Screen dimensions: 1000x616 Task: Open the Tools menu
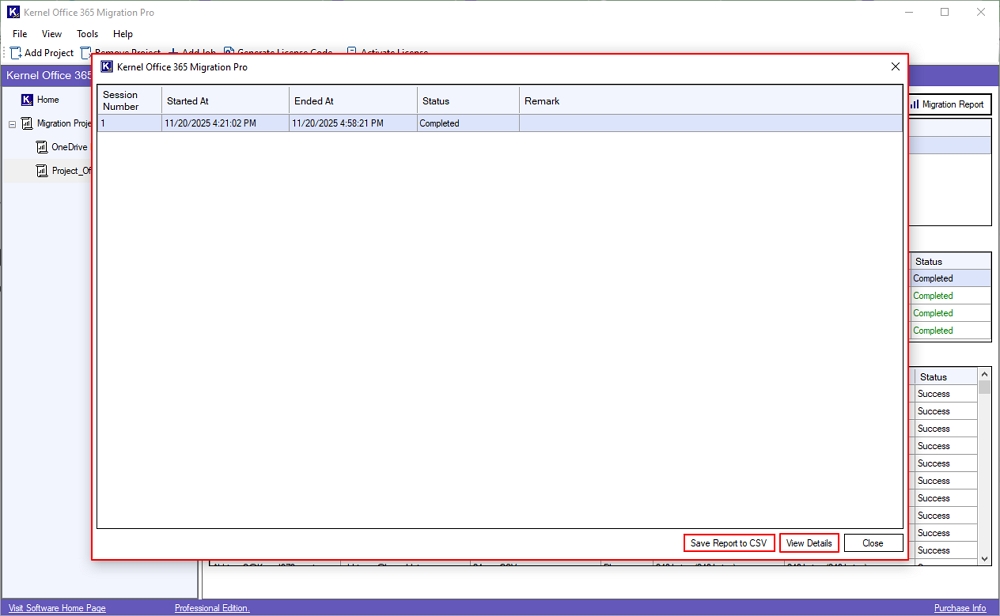(88, 34)
